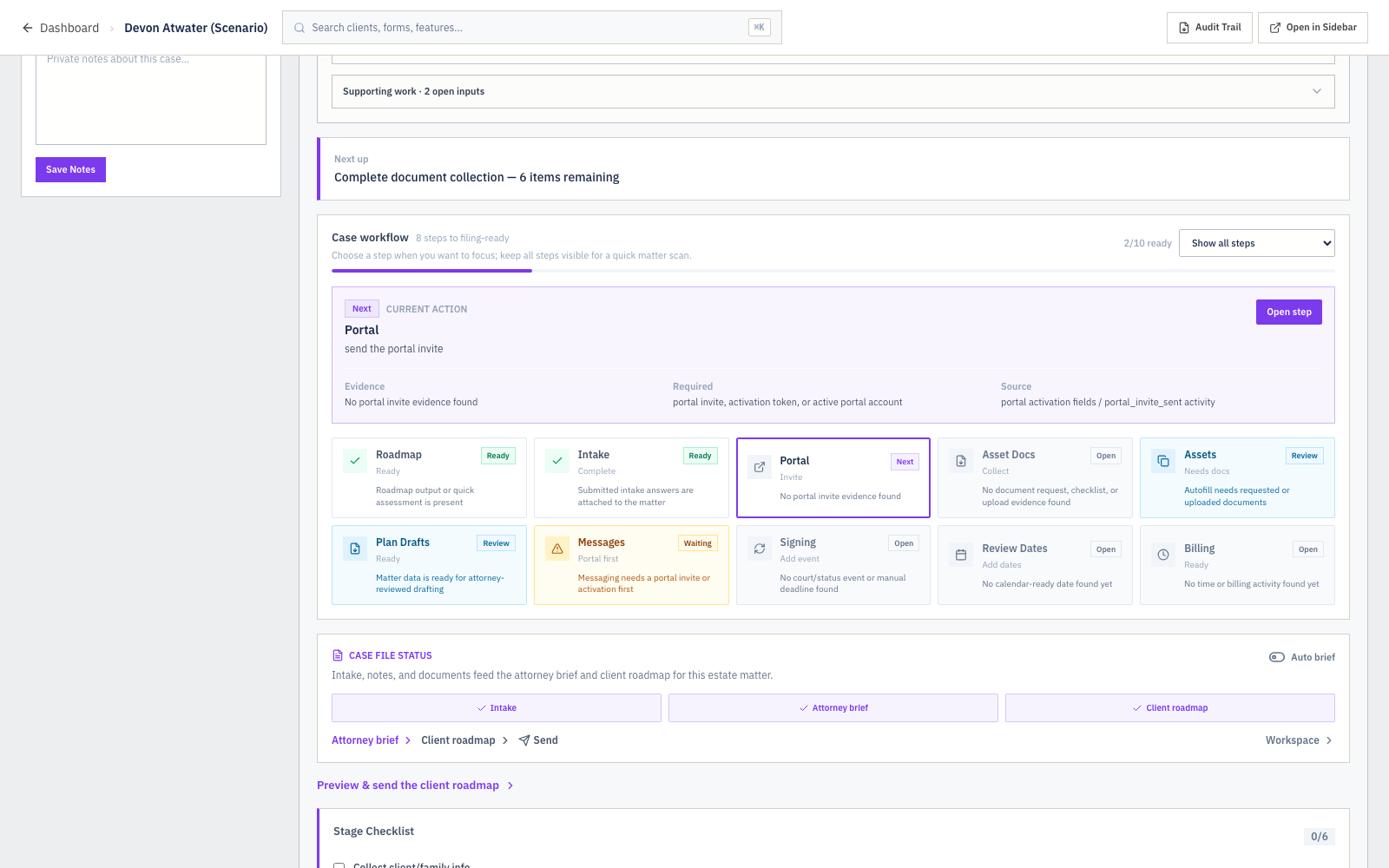Image resolution: width=1389 pixels, height=868 pixels.
Task: Check the Collect client/family info checkbox
Action: coord(339,865)
